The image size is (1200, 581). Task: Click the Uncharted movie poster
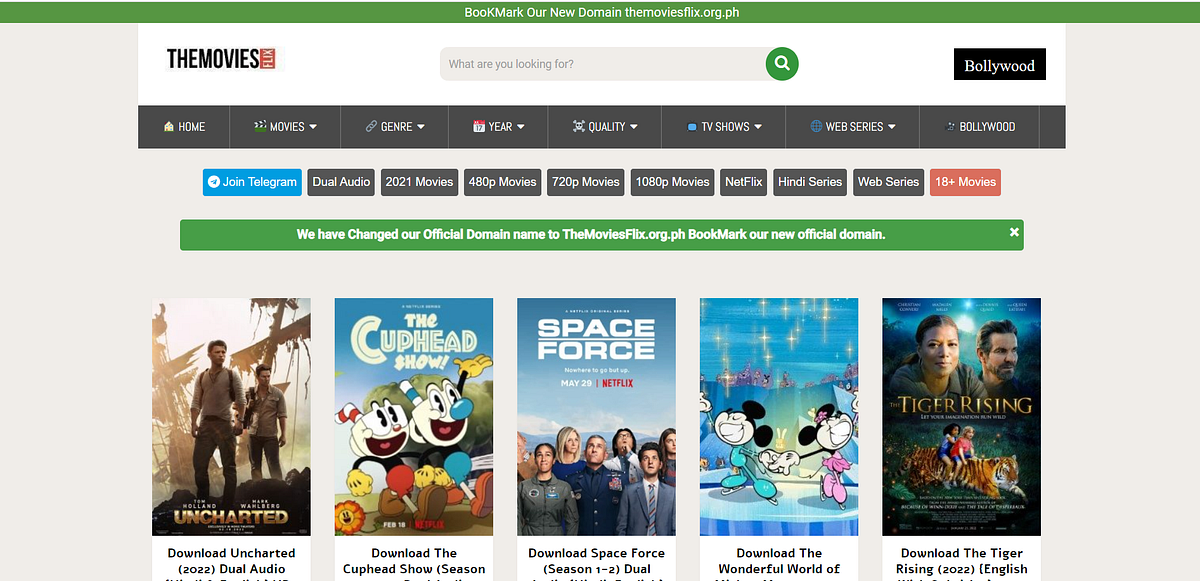(x=231, y=417)
